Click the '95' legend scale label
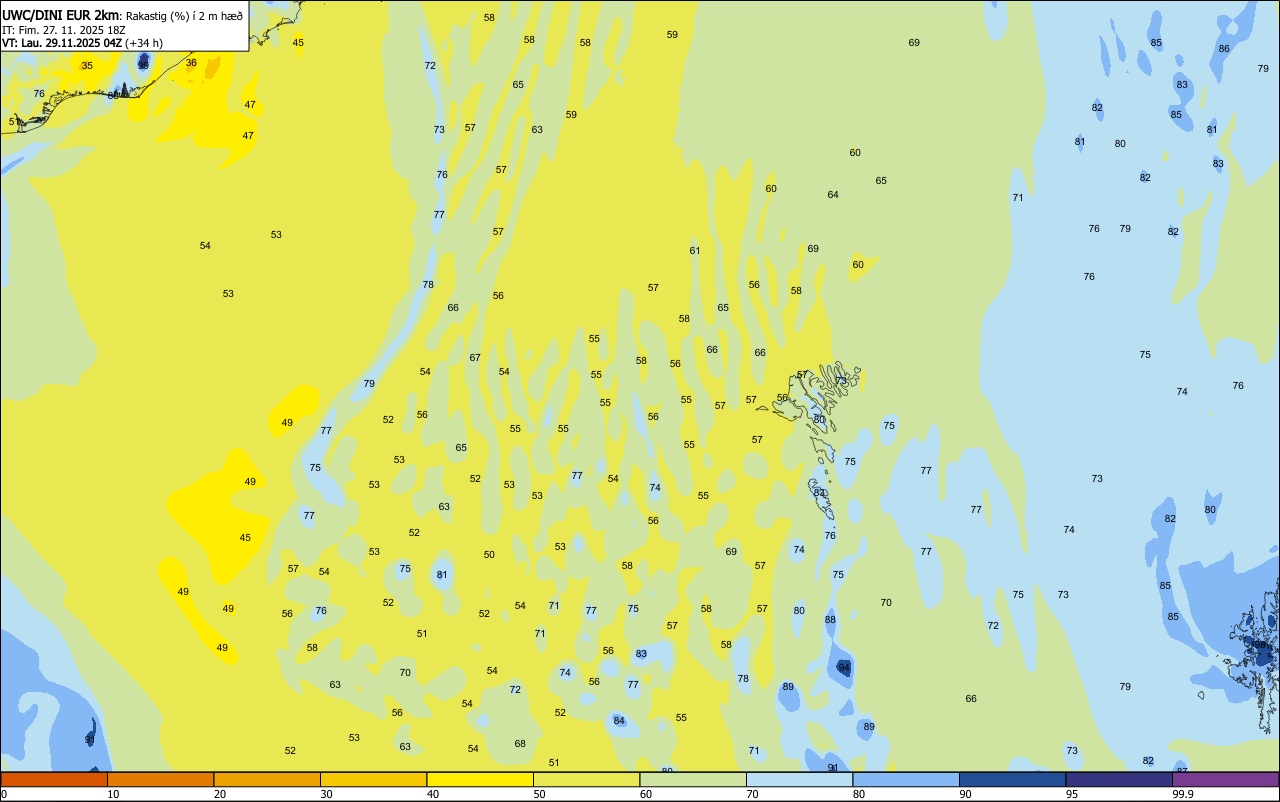The width and height of the screenshot is (1280, 802). click(x=1072, y=794)
